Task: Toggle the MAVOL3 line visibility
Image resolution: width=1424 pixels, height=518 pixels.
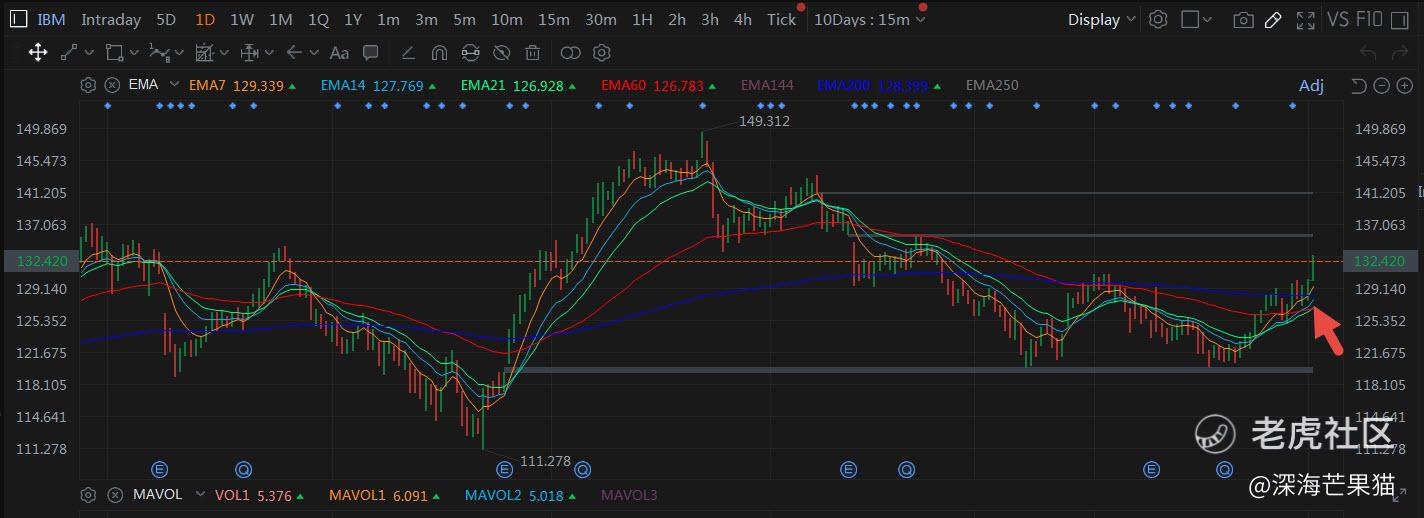Action: (x=629, y=494)
